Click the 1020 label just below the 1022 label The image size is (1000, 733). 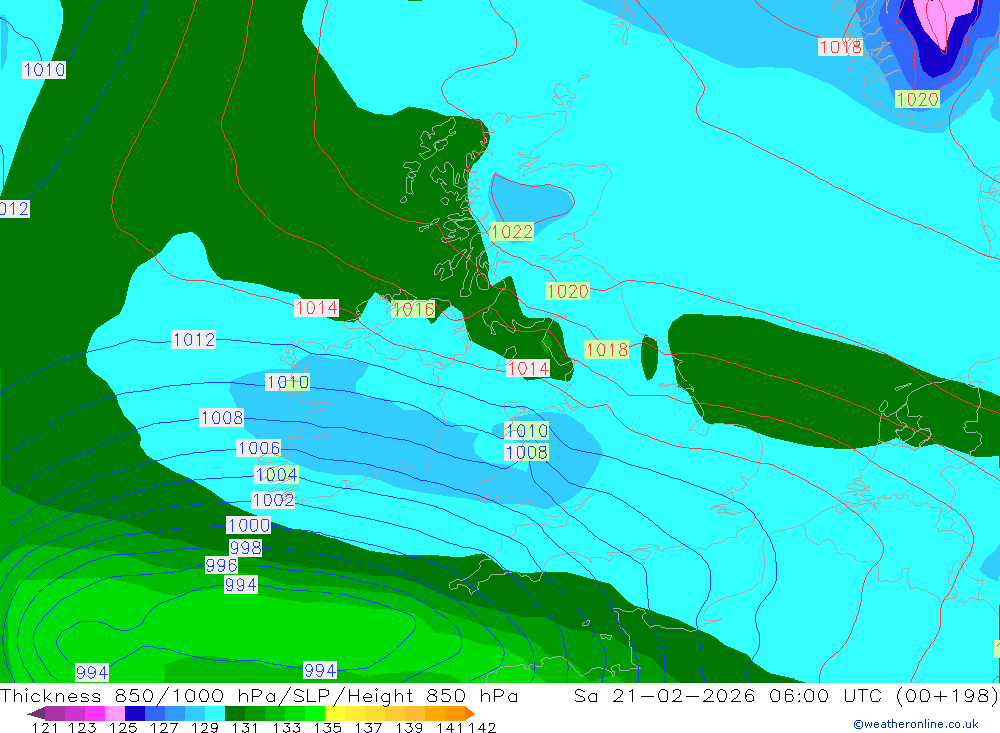pyautogui.click(x=567, y=292)
